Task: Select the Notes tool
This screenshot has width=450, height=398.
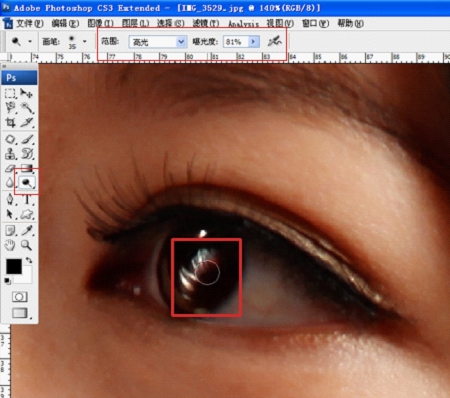Action: point(10,230)
